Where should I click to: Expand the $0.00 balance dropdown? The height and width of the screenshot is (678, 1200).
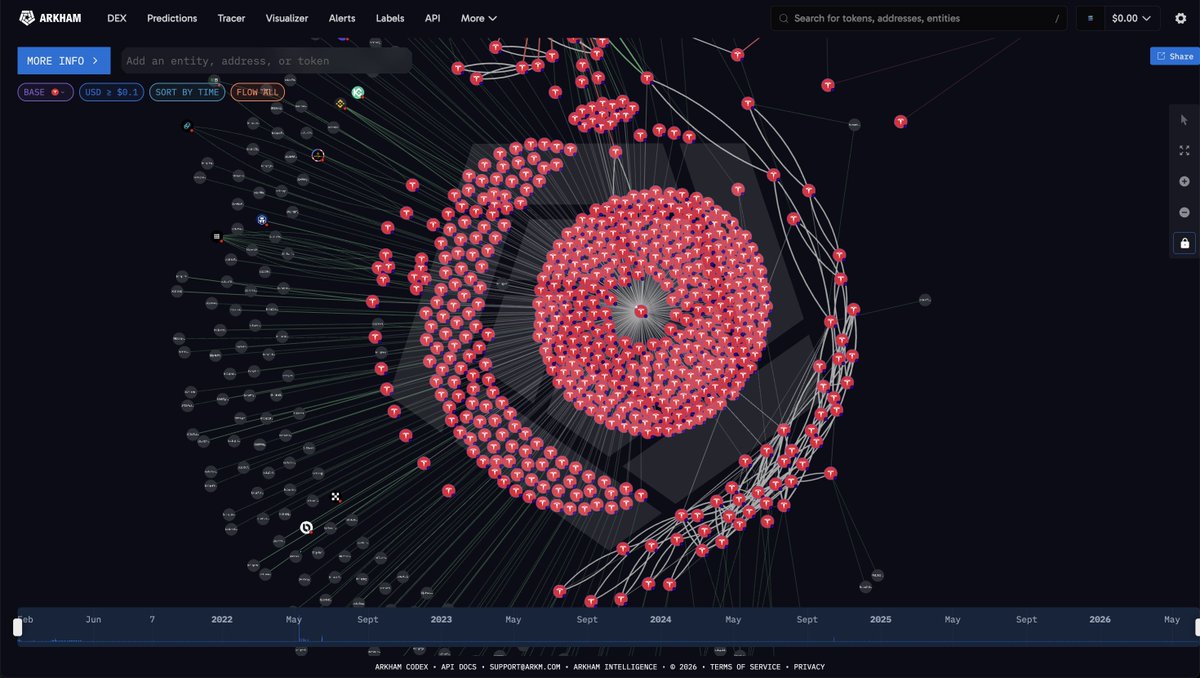[x=1132, y=18]
